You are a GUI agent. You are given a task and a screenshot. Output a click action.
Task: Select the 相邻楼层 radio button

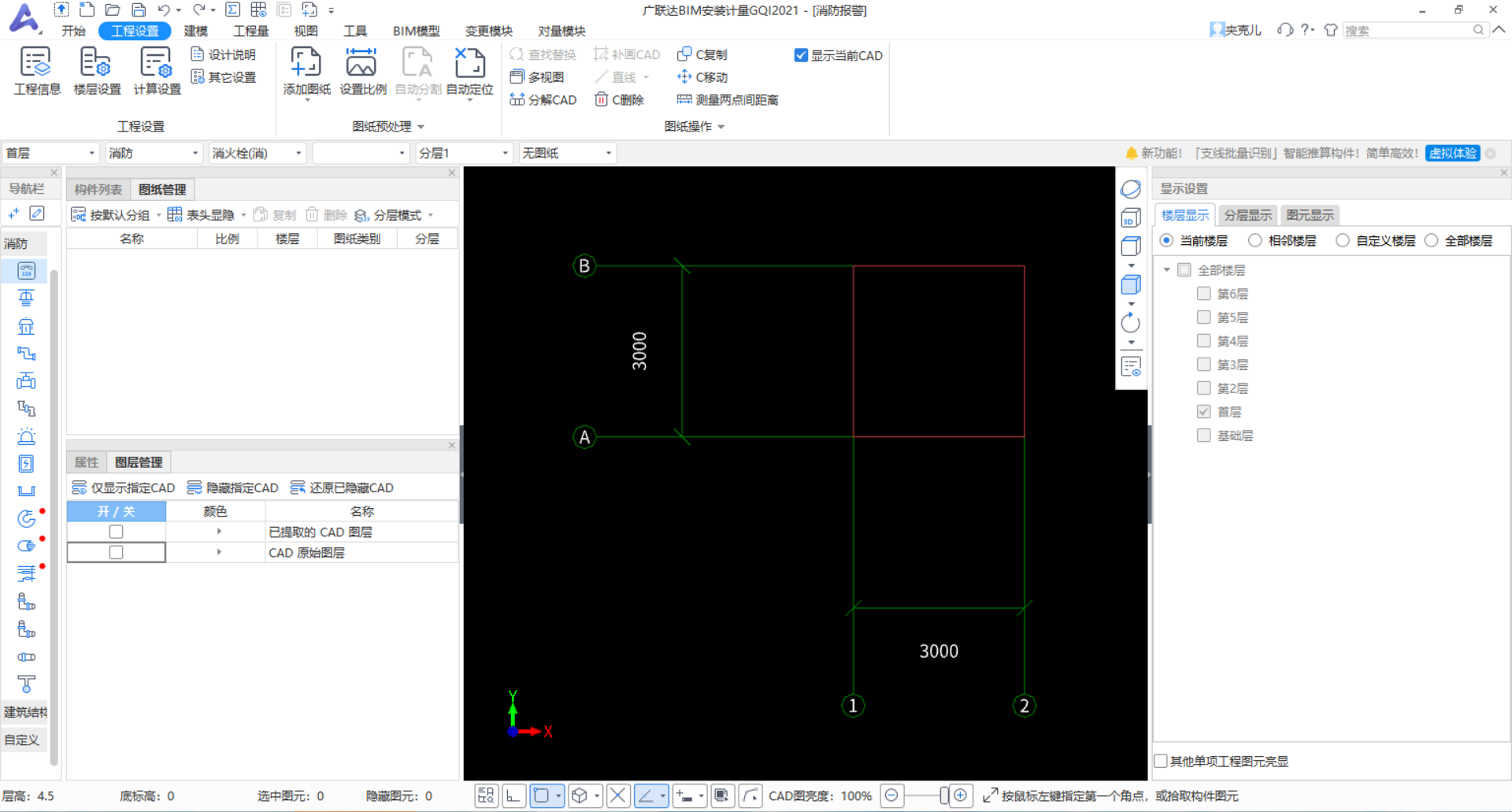coord(1254,240)
